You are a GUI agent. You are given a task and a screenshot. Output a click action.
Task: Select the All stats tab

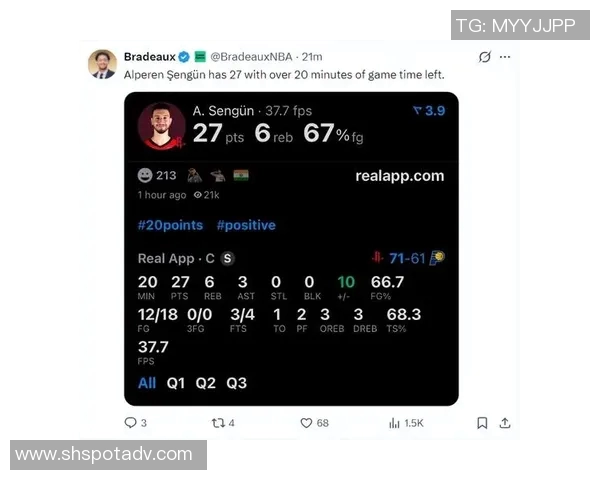coord(147,383)
